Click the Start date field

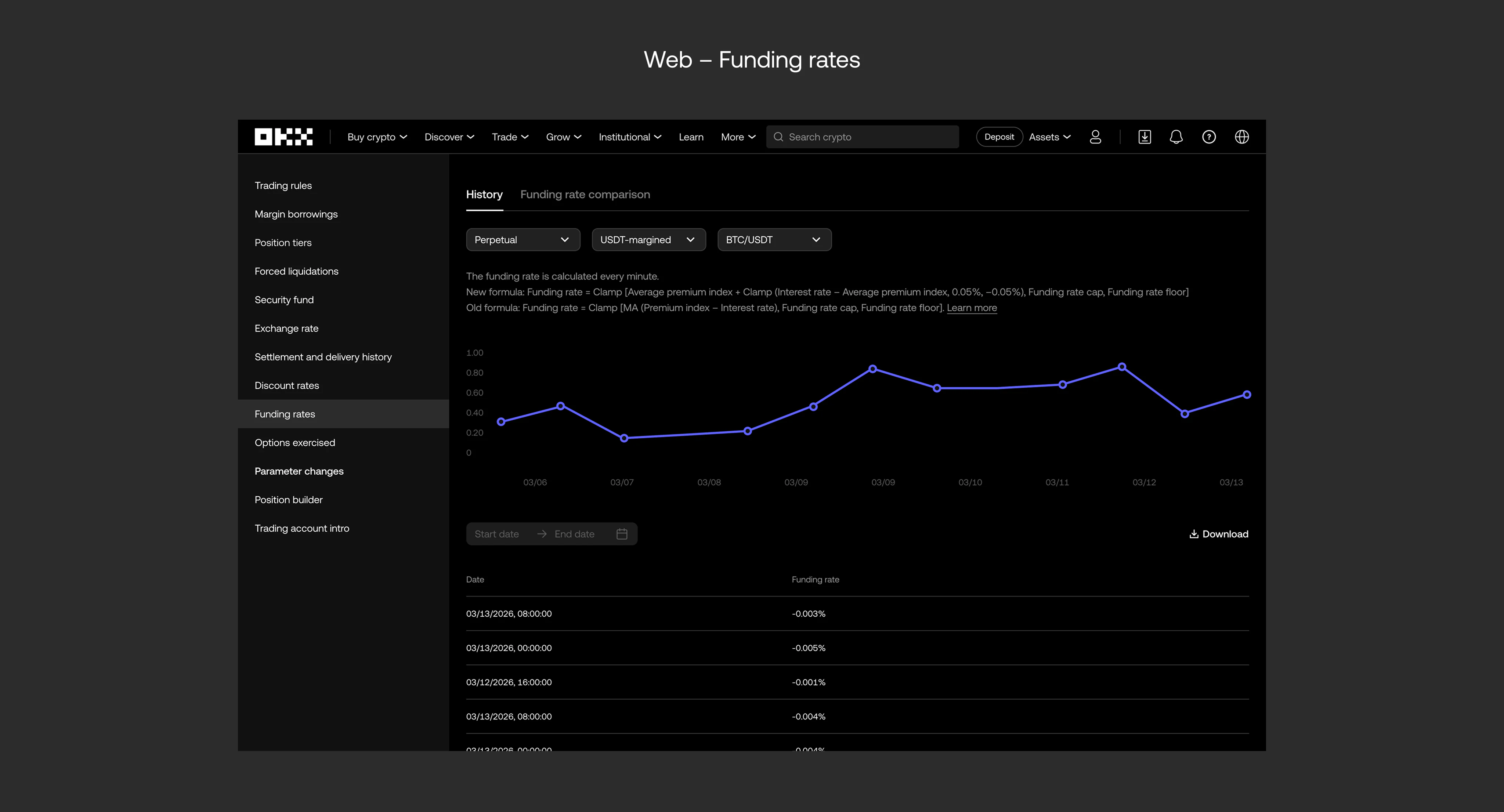tap(496, 533)
